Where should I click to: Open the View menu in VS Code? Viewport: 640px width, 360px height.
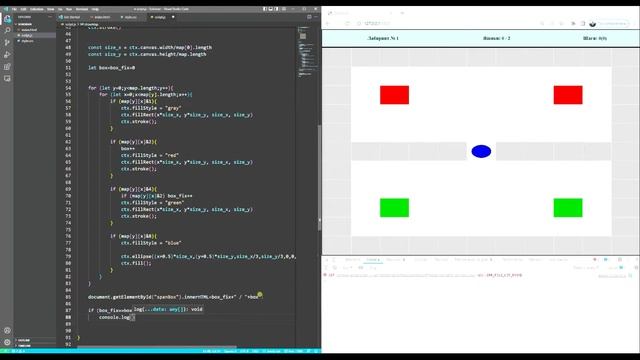[51, 9]
